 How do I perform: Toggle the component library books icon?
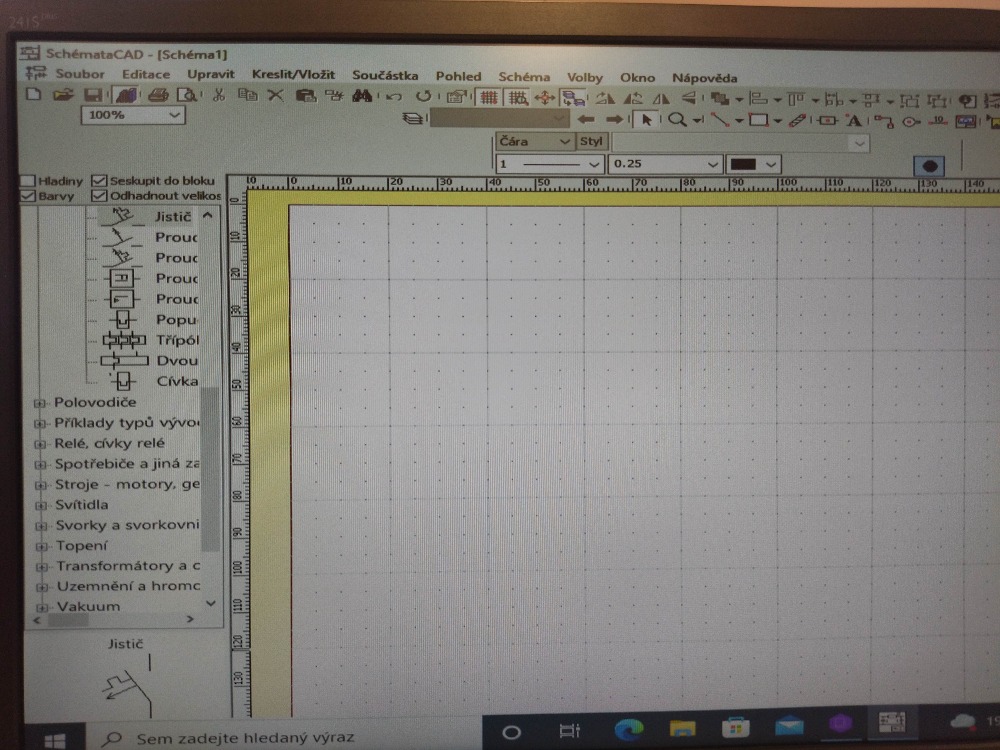[x=126, y=96]
